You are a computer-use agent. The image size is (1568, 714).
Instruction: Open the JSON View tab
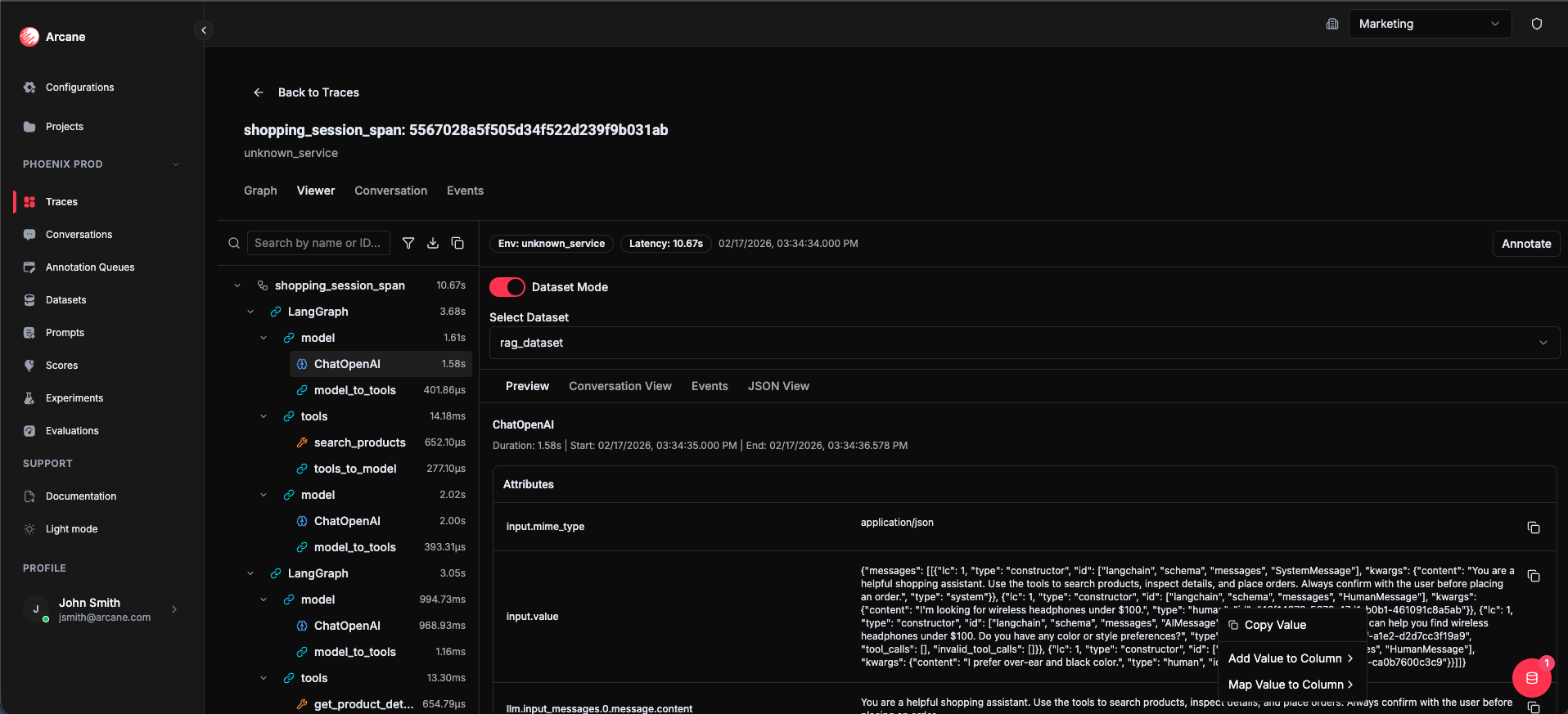pos(778,386)
